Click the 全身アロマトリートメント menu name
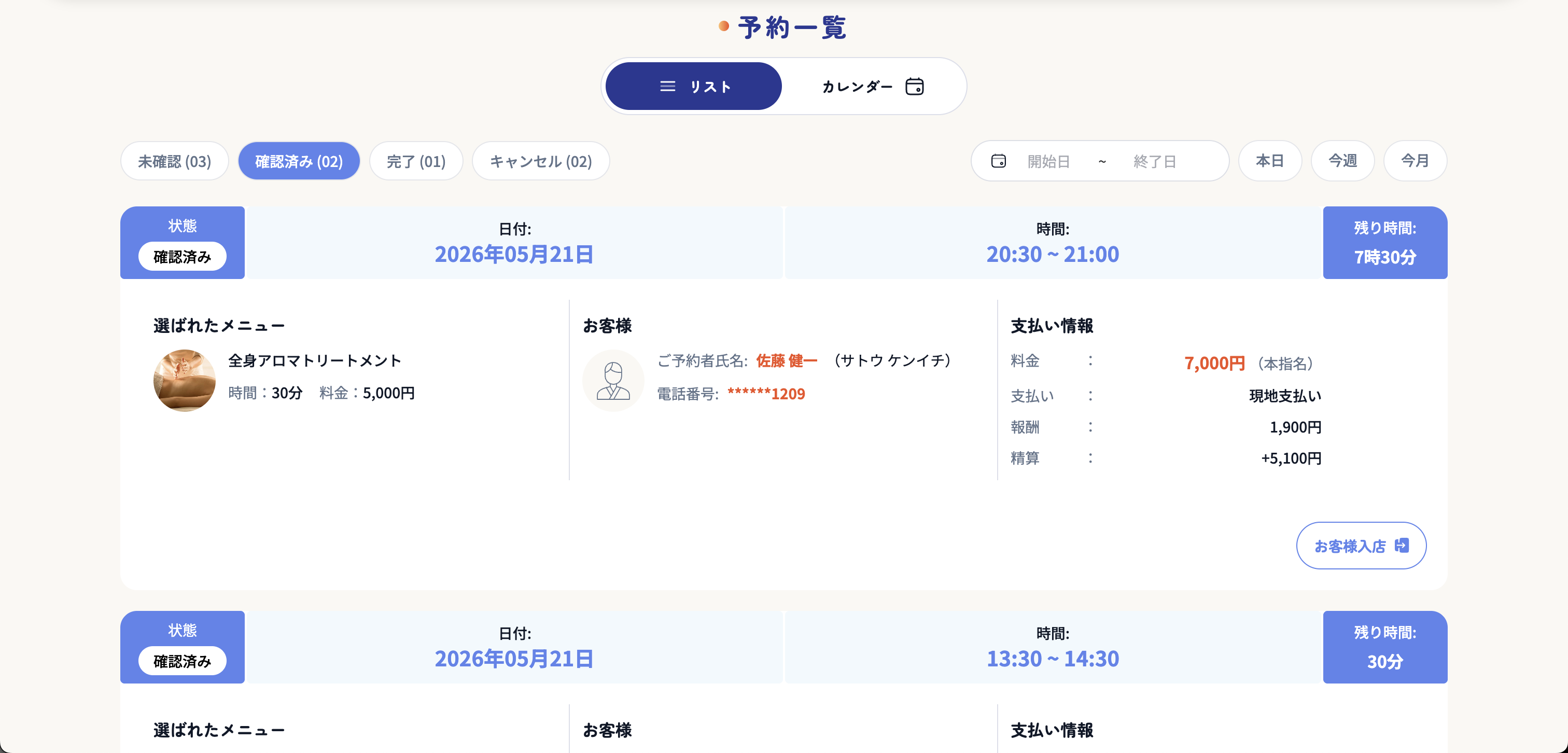 315,361
